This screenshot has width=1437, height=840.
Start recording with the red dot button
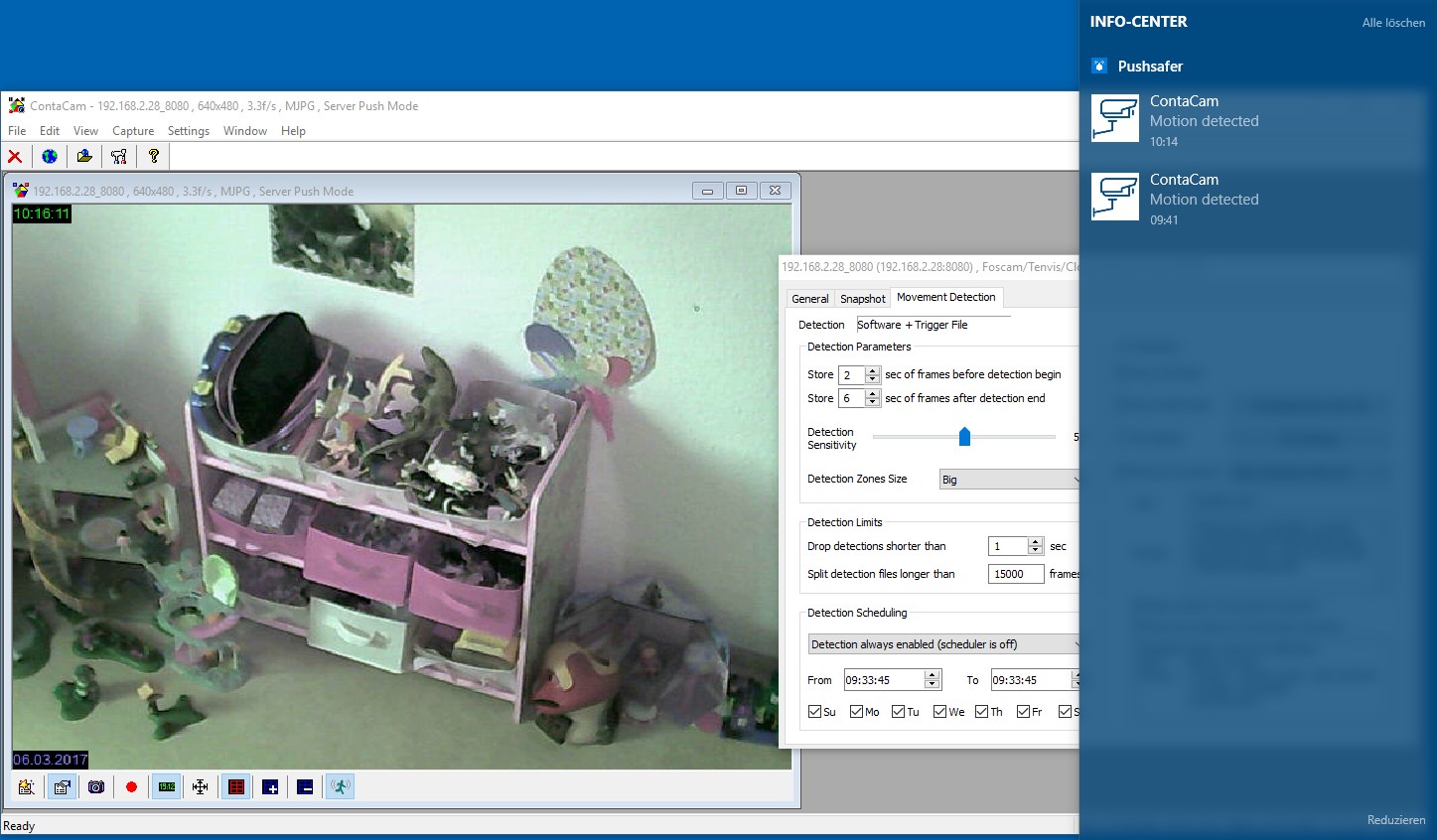131,787
